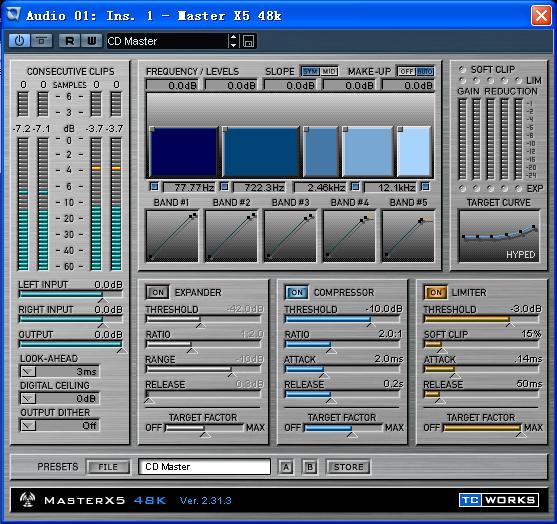
Task: Adjust the Expander Ratio slider
Action: 203,344
